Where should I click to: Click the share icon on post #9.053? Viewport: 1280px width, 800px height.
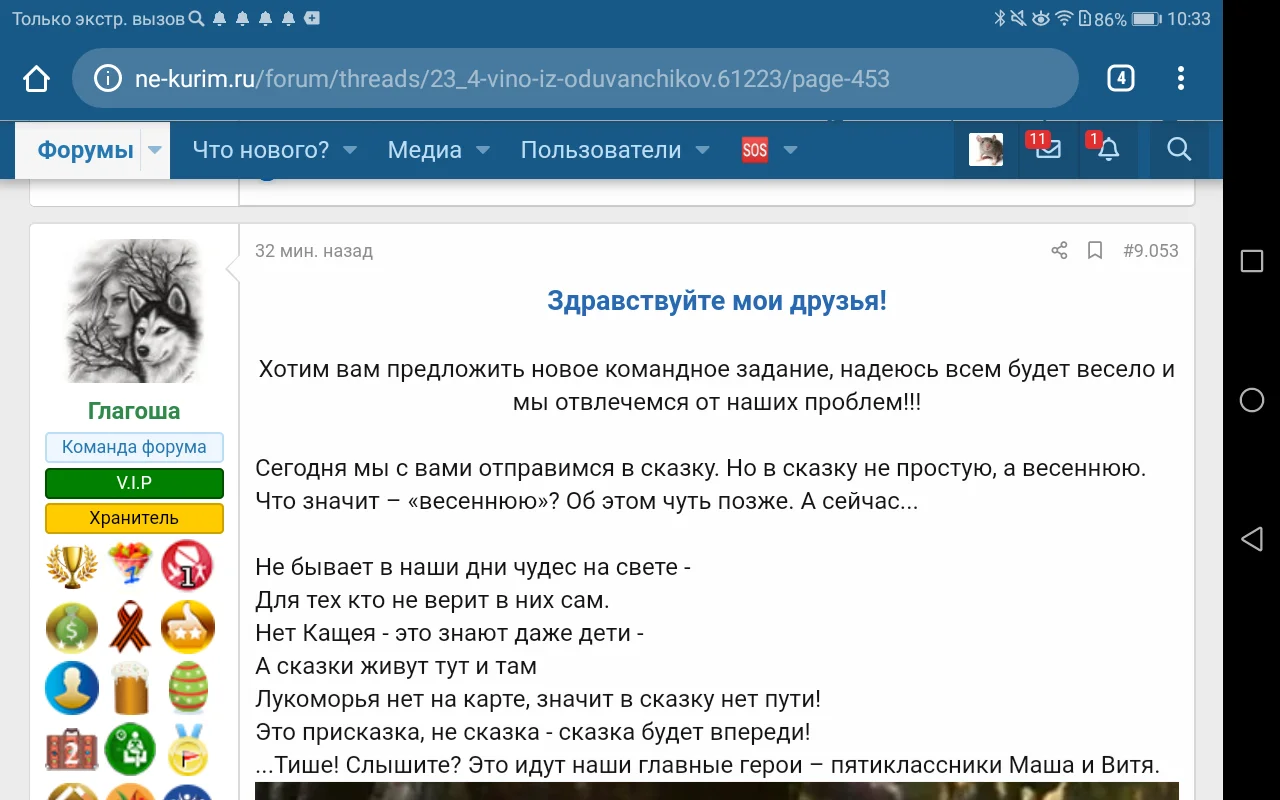pyautogui.click(x=1059, y=251)
